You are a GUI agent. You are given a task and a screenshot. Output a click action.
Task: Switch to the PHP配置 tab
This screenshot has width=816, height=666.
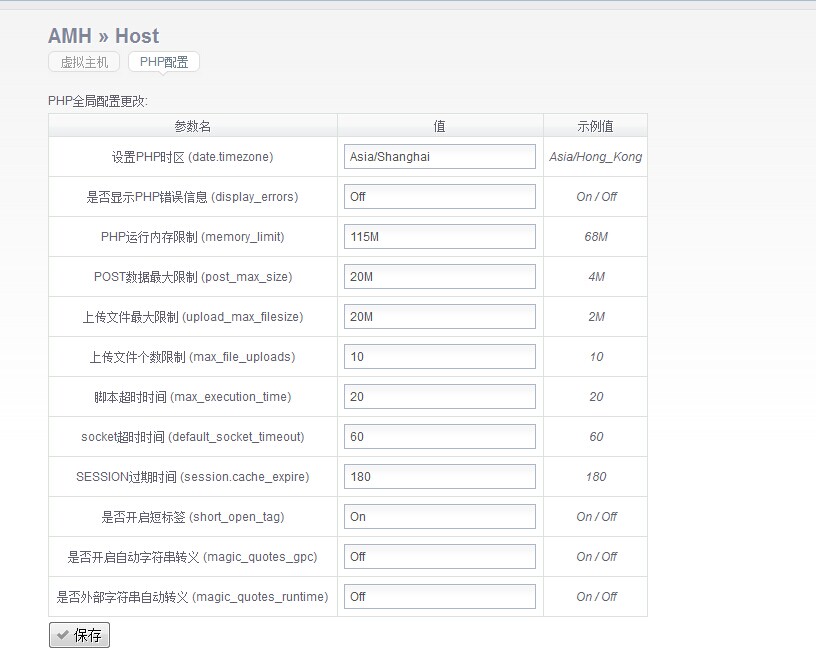coord(164,62)
